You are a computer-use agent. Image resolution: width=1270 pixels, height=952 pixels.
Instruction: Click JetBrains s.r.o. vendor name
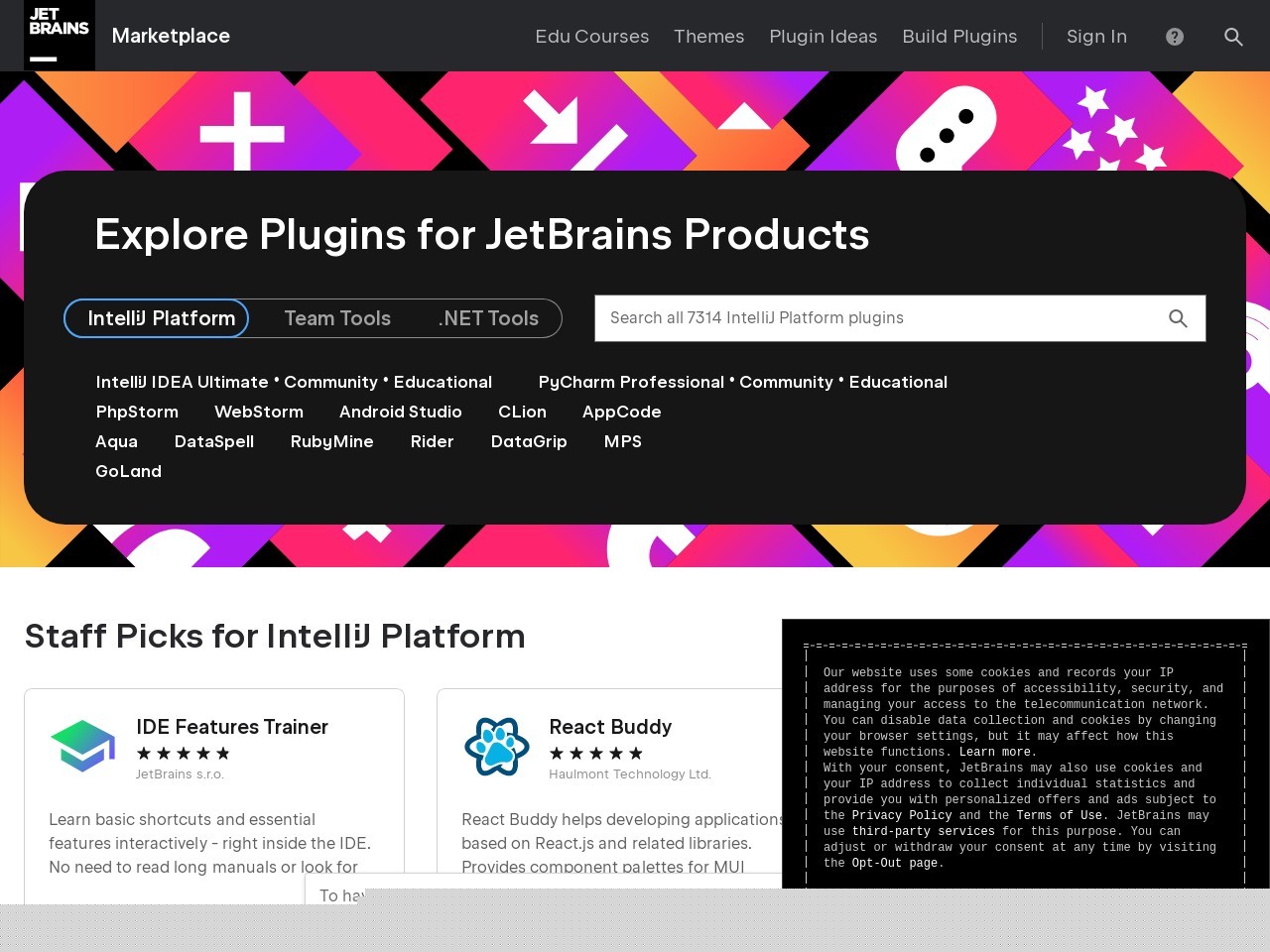[180, 774]
